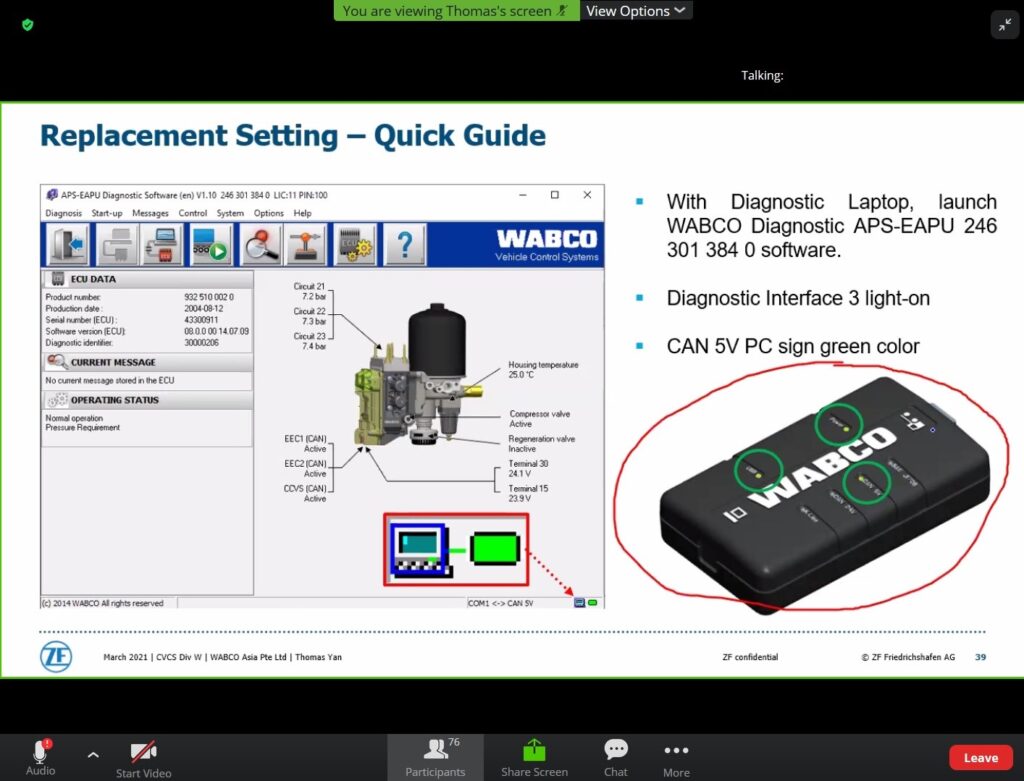The width and height of the screenshot is (1024, 781).
Task: Click the CURRENT MESSAGE magnifier icon
Action: click(57, 362)
